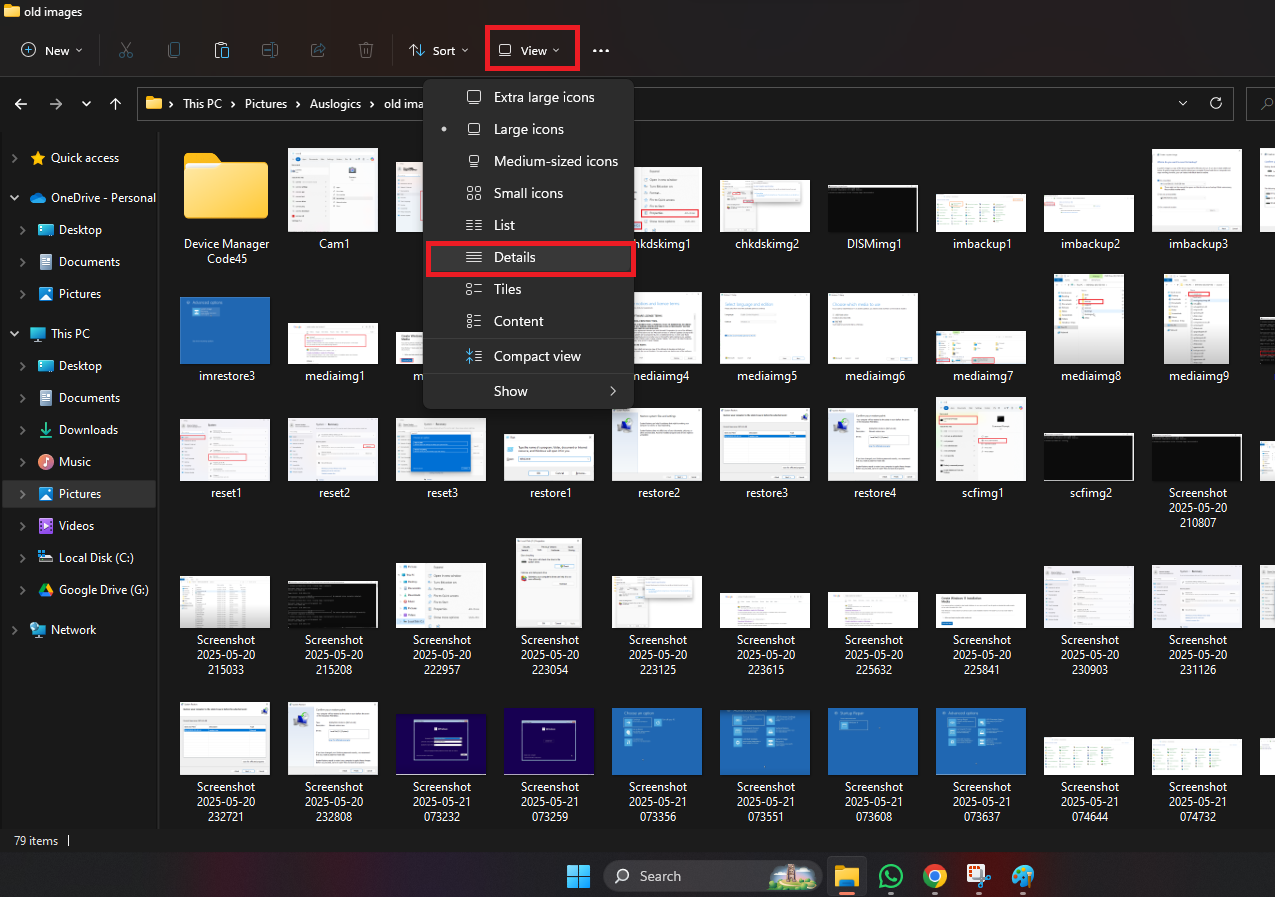This screenshot has width=1275, height=897.
Task: Click the New button
Action: 52,50
